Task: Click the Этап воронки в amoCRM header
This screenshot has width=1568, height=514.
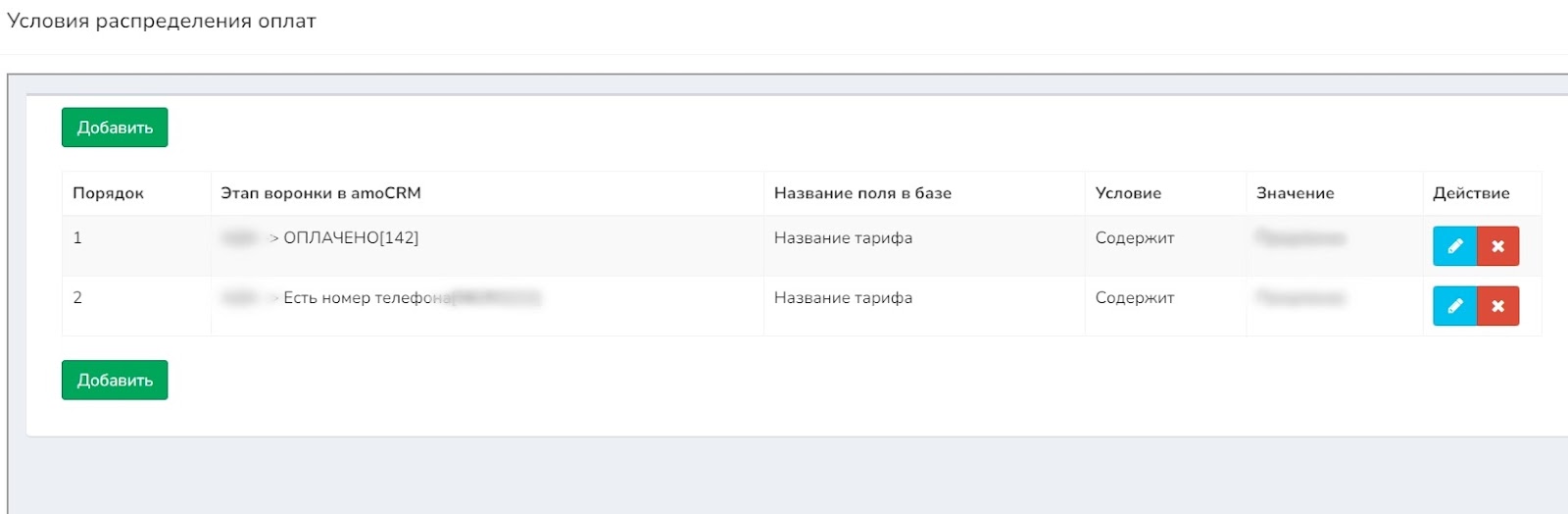Action: [320, 193]
